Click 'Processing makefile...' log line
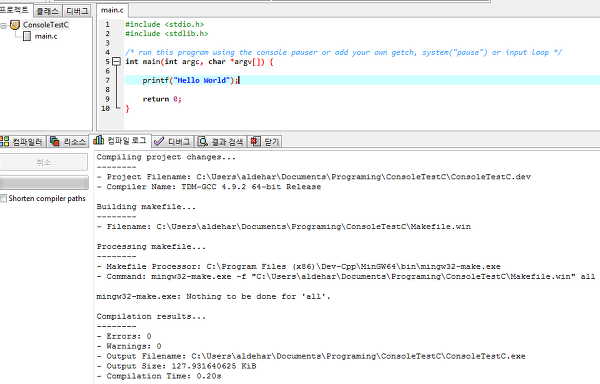Viewport: 600px width, 384px height. point(151,246)
